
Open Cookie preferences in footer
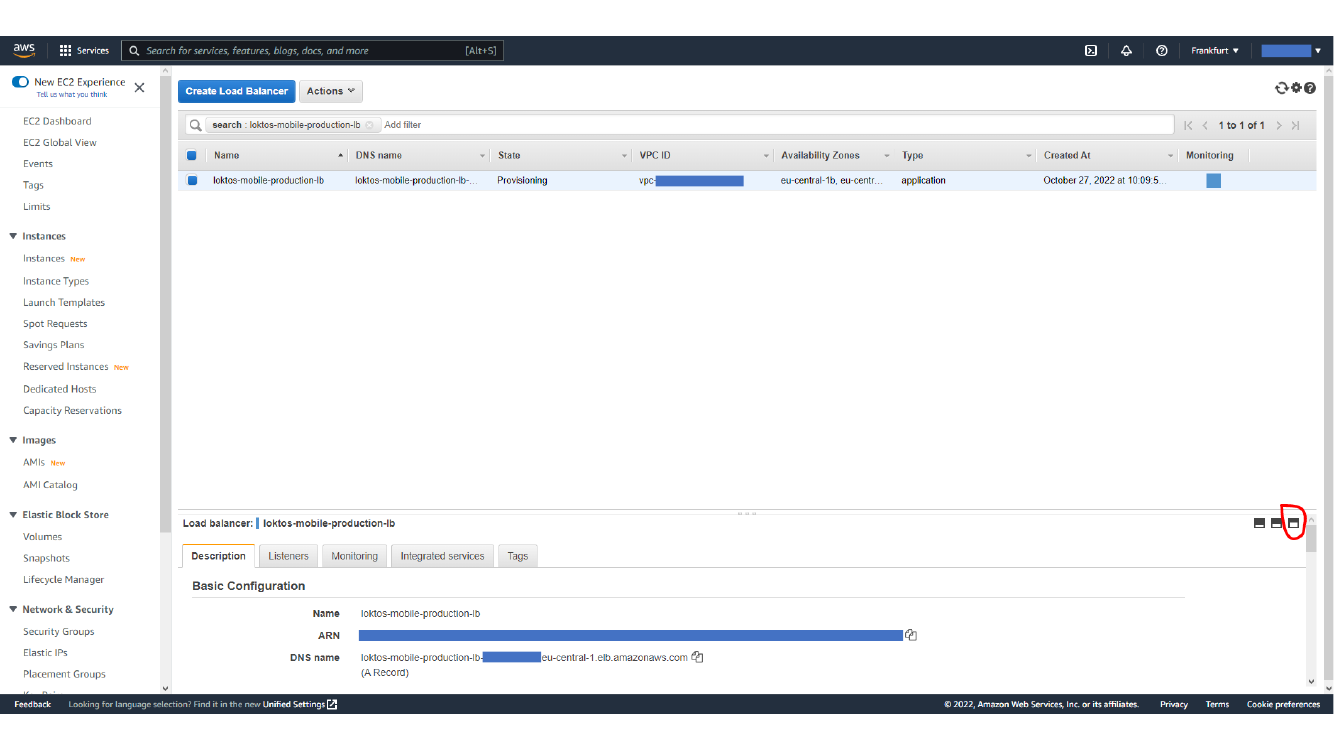[x=1283, y=704]
